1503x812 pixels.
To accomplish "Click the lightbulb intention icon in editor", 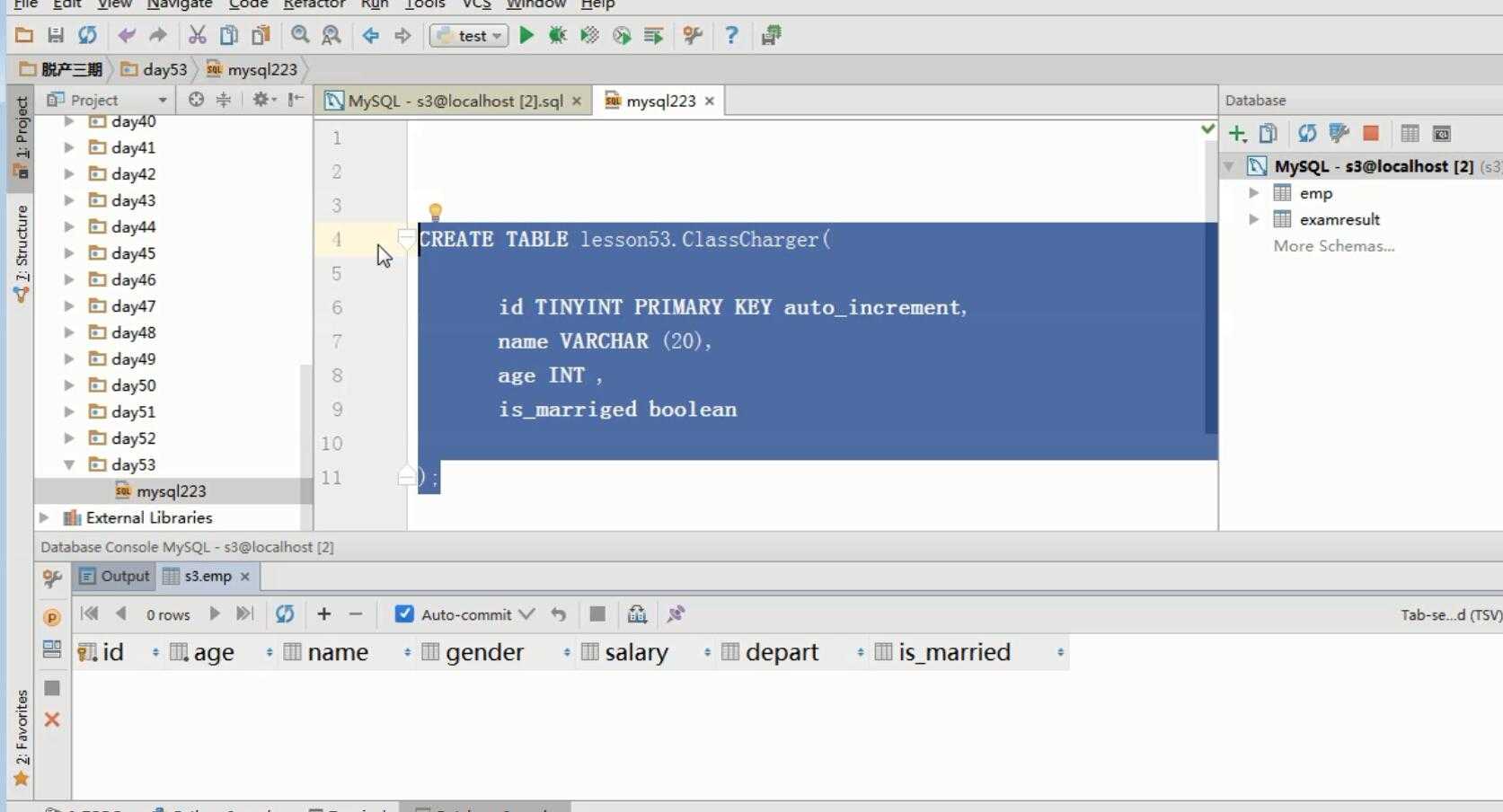I will [x=436, y=212].
